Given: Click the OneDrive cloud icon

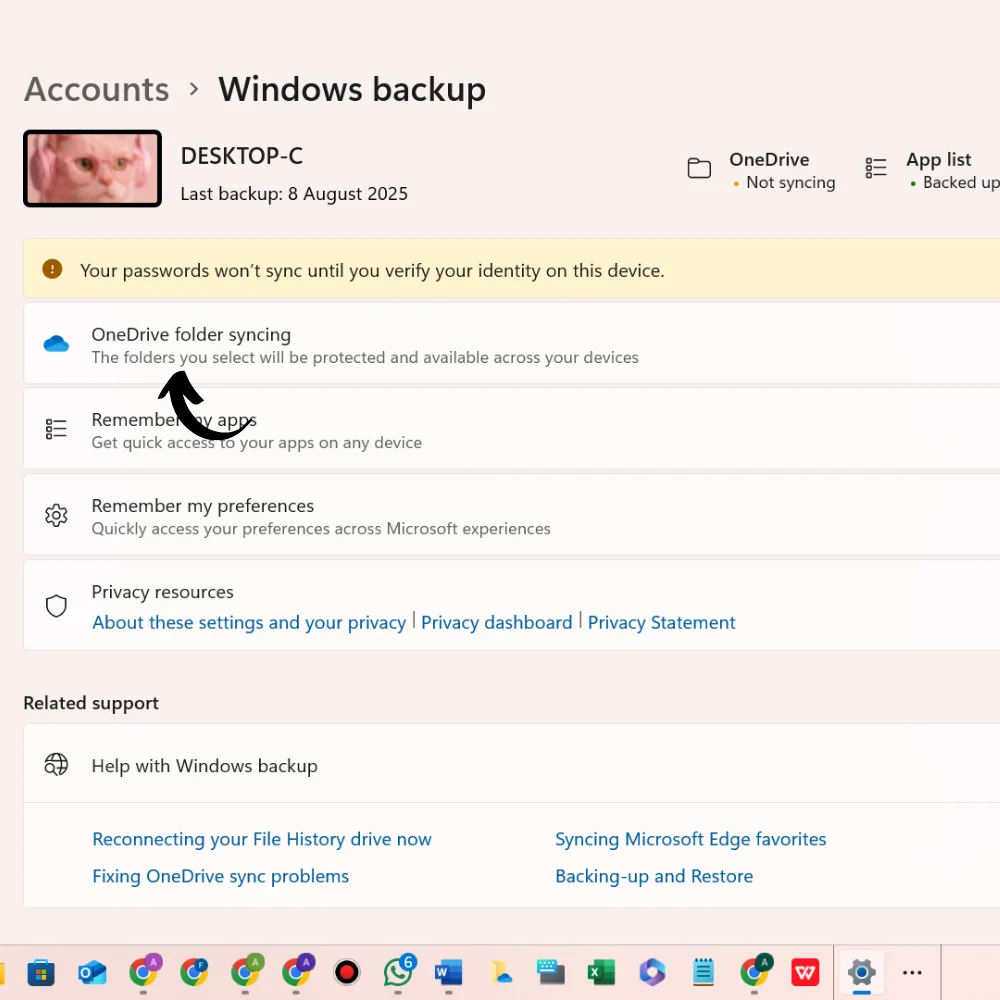Looking at the screenshot, I should (x=56, y=344).
